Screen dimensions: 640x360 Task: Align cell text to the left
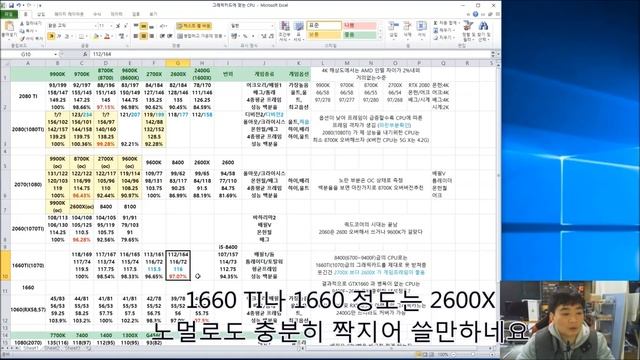[x=136, y=36]
